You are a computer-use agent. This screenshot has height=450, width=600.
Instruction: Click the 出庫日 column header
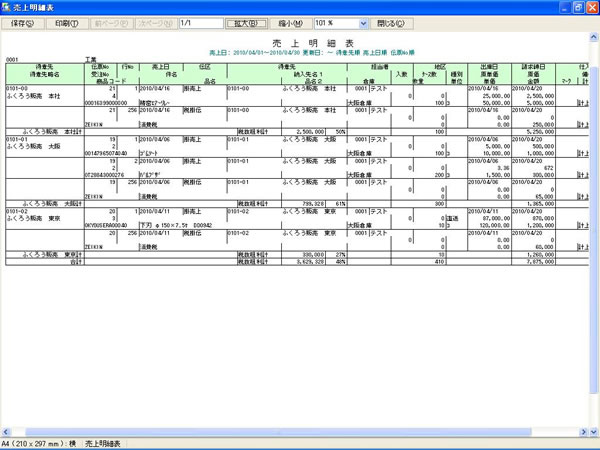(x=489, y=67)
